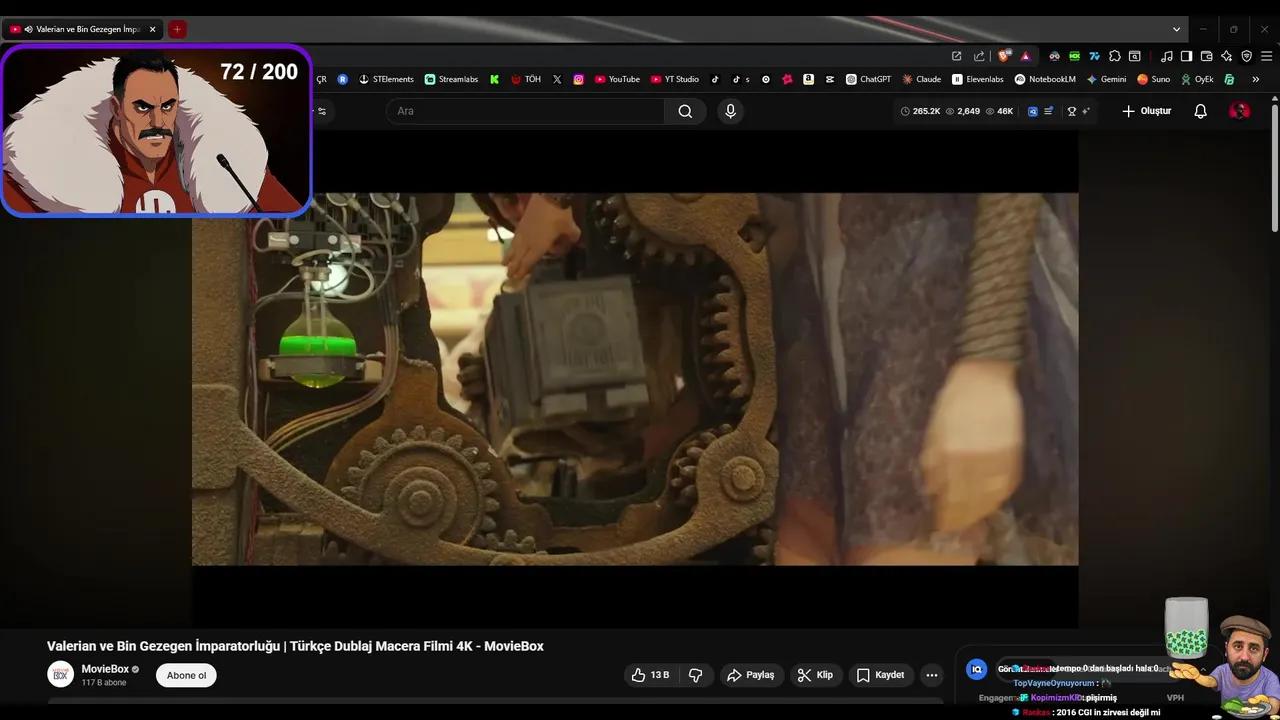1280x720 pixels.
Task: Open Suno bookmark
Action: coord(1153,79)
